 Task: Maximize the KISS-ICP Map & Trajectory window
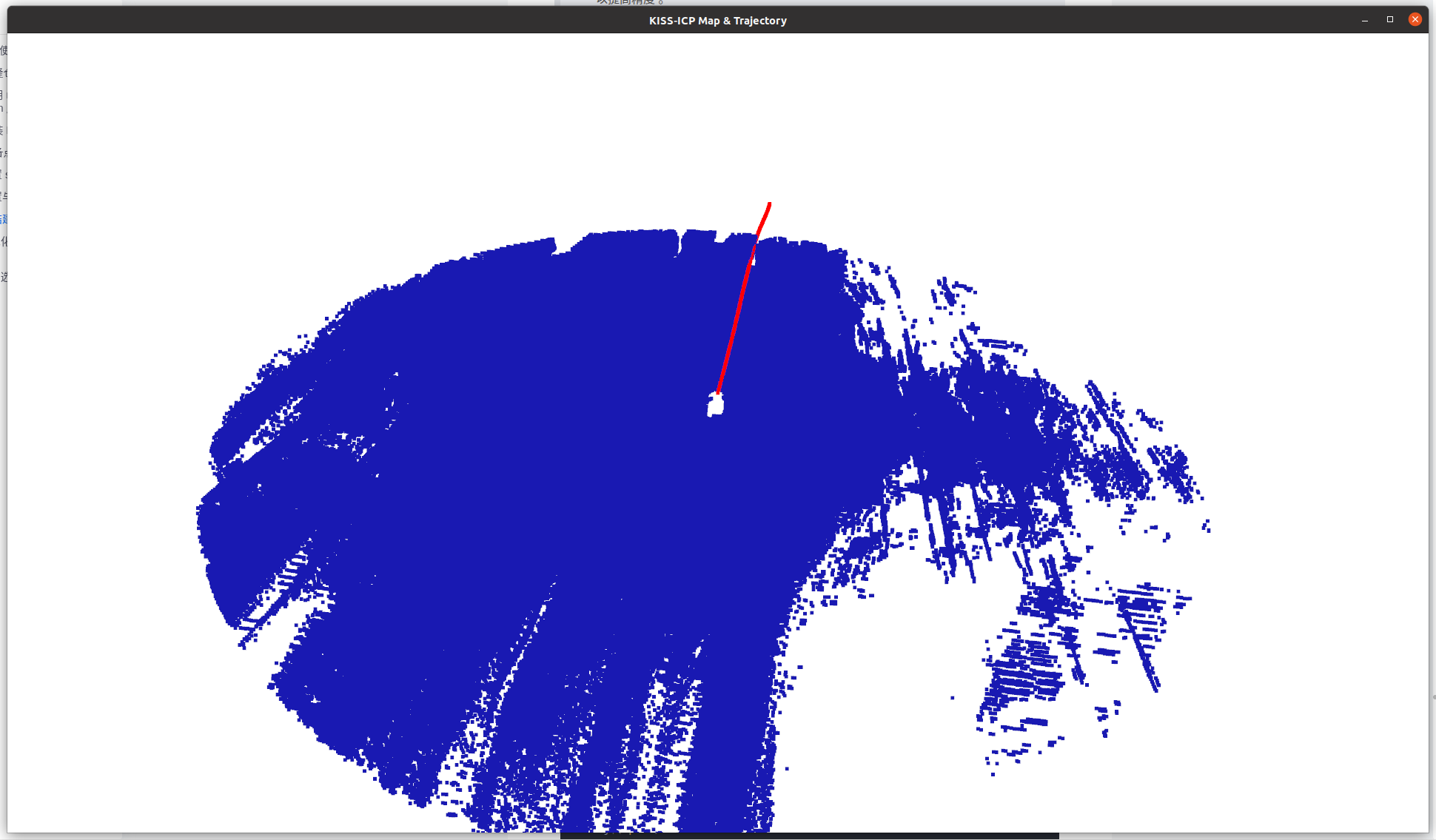pos(1390,20)
